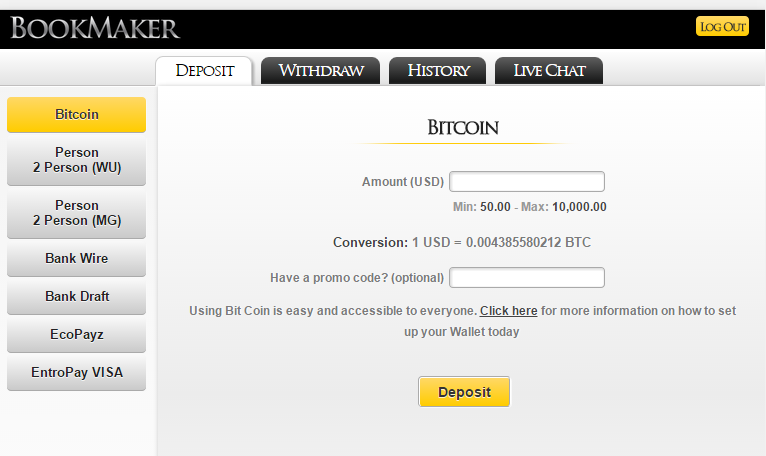Choose EntroPay VISA payment option
This screenshot has height=456, width=766.
[77, 373]
